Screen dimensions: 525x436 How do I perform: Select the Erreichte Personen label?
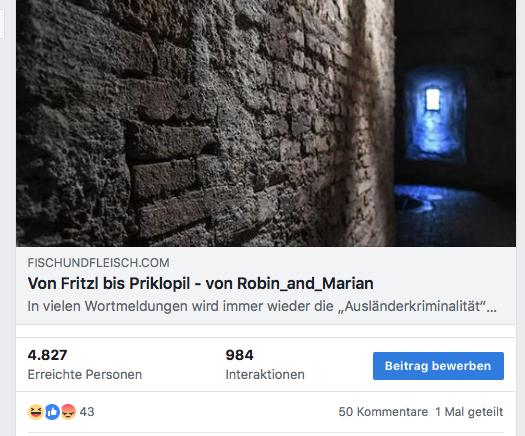[x=85, y=374]
